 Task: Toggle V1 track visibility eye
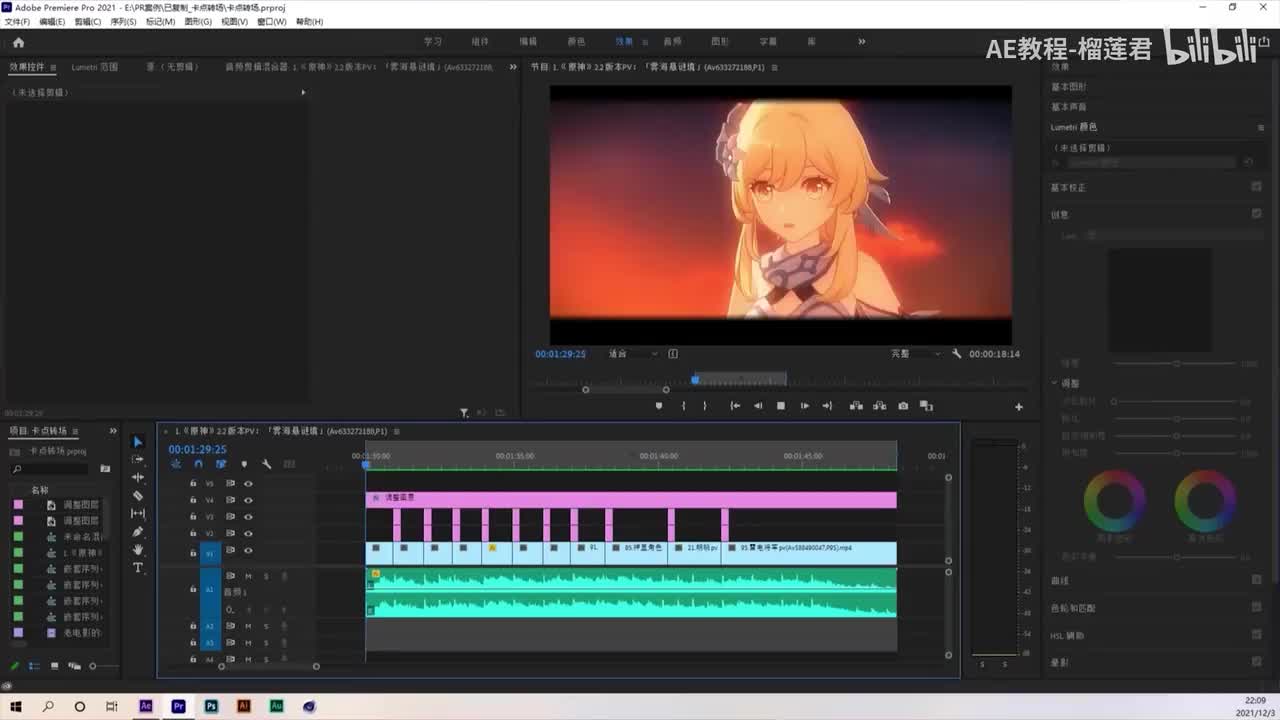[248, 551]
